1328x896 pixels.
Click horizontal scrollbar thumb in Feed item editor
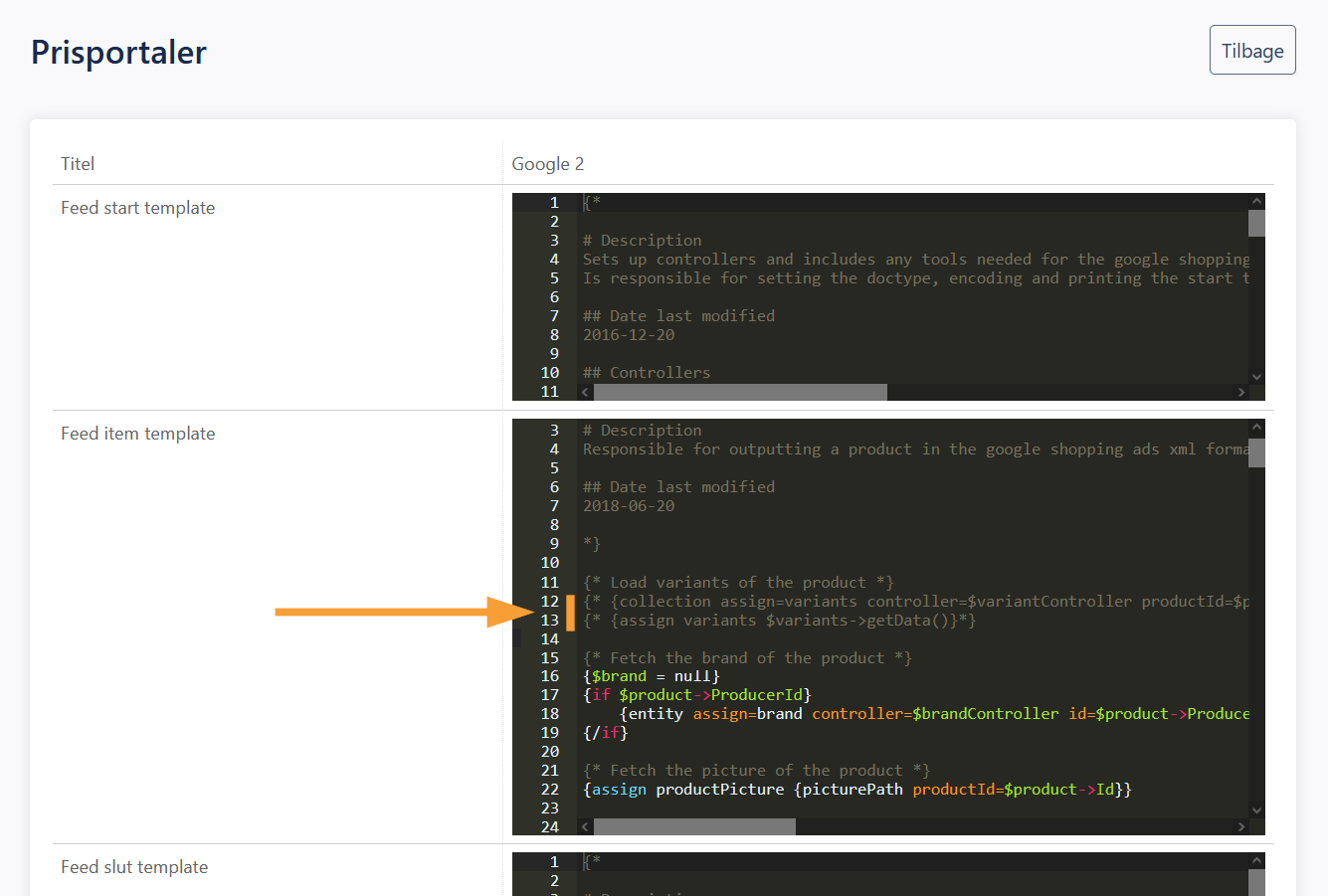pos(694,826)
